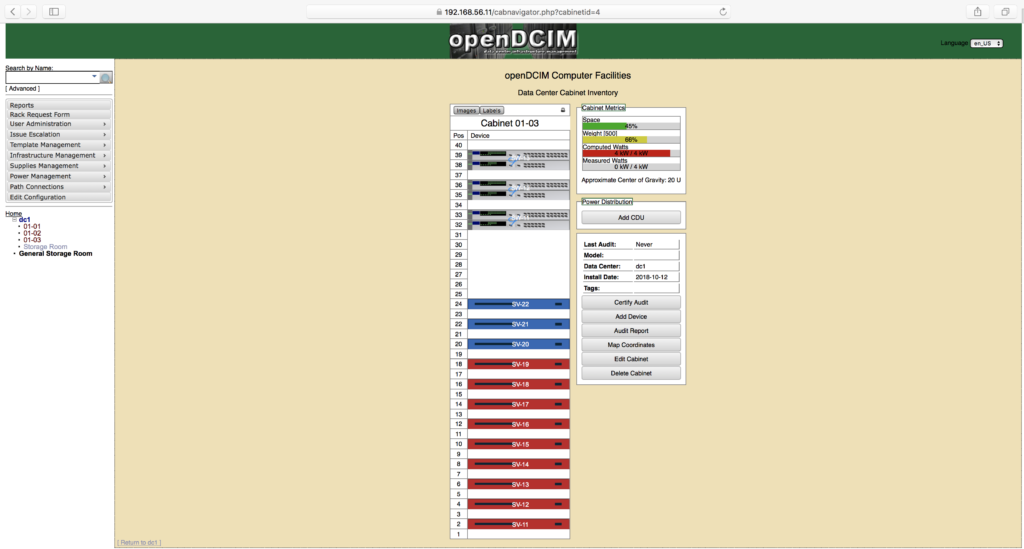The height and width of the screenshot is (549, 1024).
Task: Open device SV-21 in rack
Action: pos(519,324)
